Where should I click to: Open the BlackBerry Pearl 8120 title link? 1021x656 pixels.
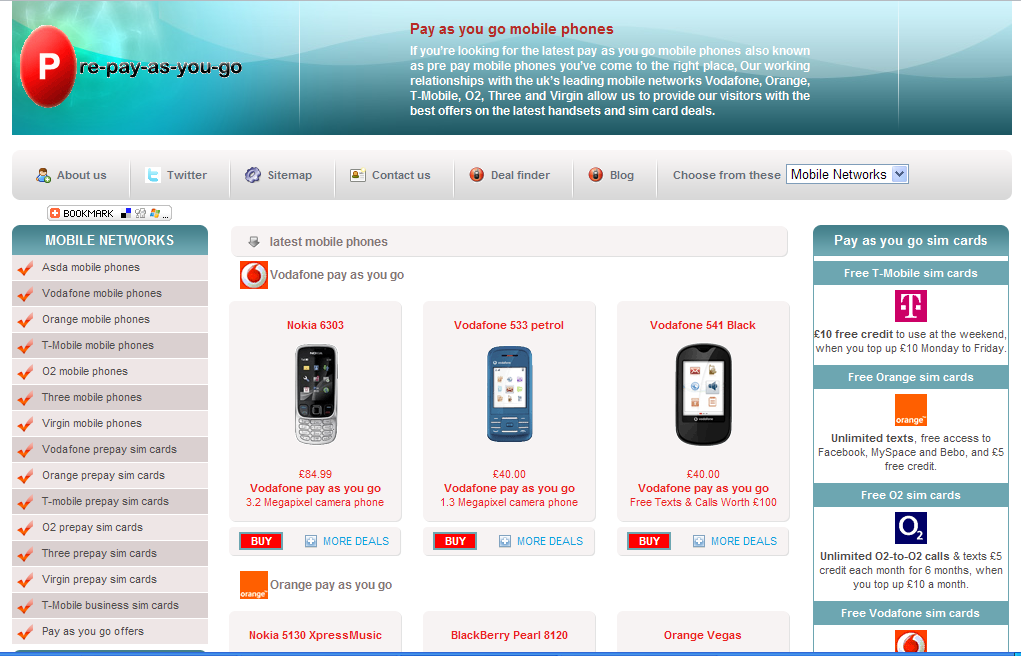pos(509,635)
